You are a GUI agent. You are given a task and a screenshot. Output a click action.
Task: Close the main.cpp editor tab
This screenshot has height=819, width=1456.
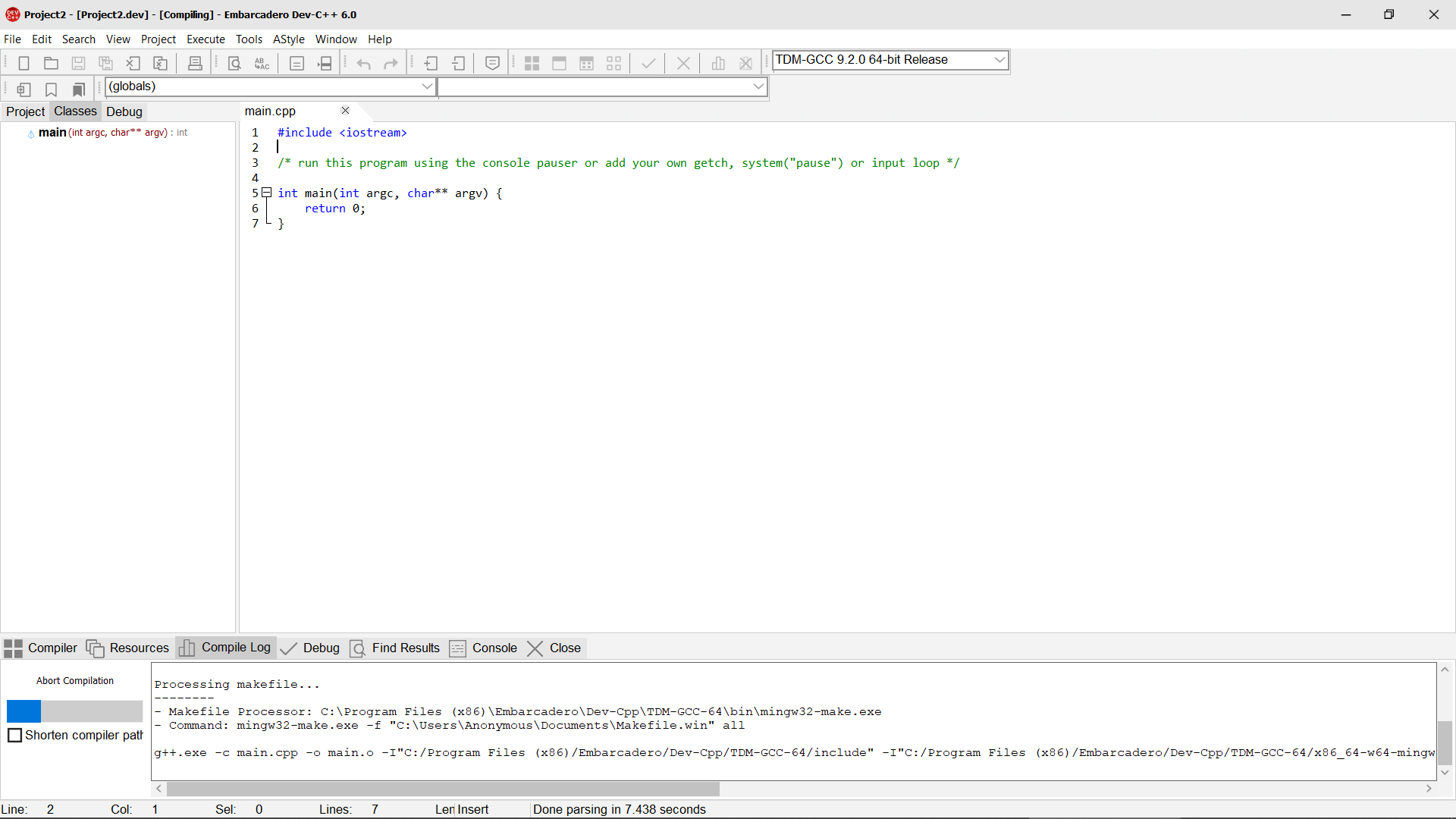point(345,111)
